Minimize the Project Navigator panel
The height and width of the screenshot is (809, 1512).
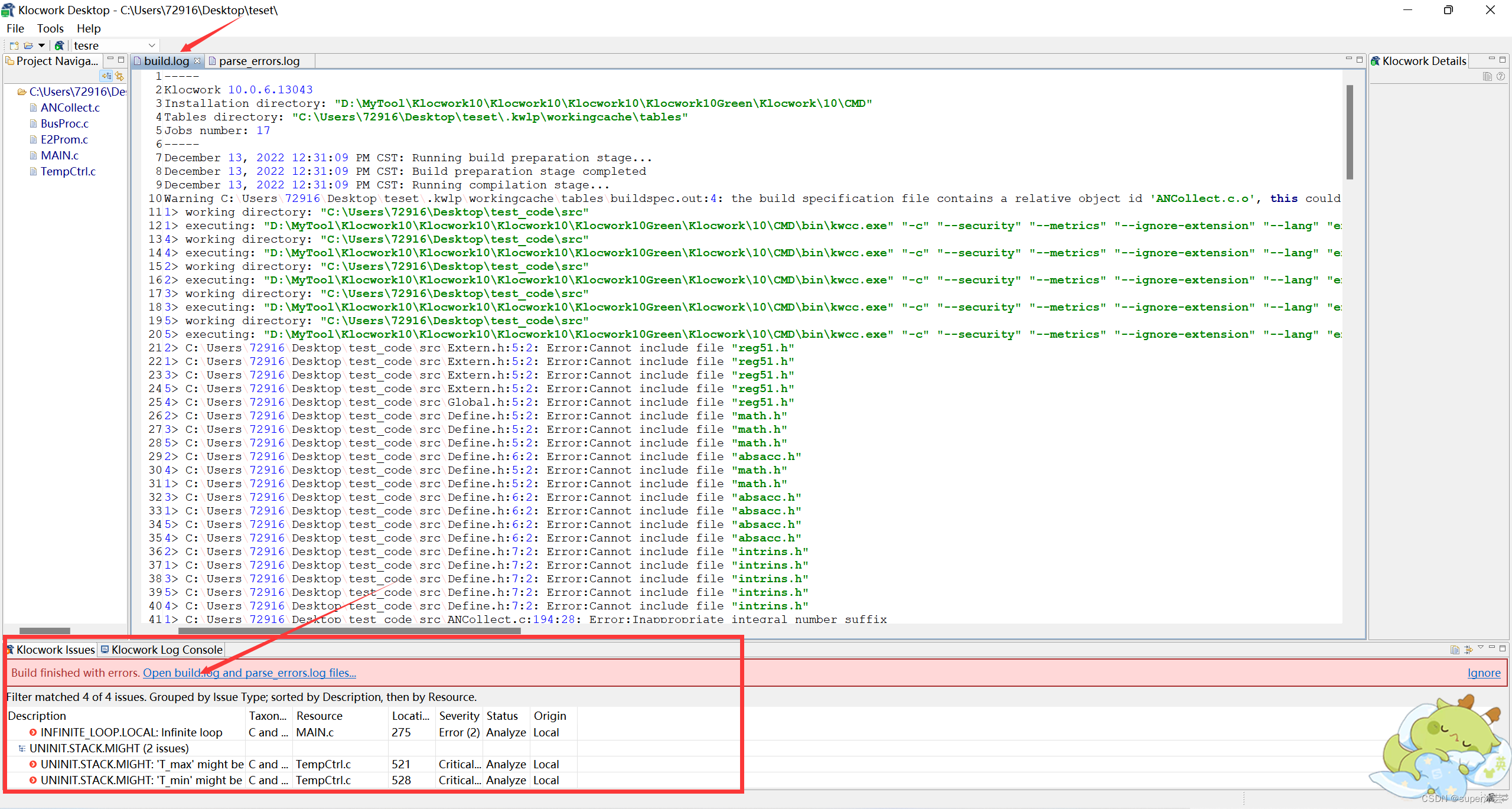click(x=110, y=60)
